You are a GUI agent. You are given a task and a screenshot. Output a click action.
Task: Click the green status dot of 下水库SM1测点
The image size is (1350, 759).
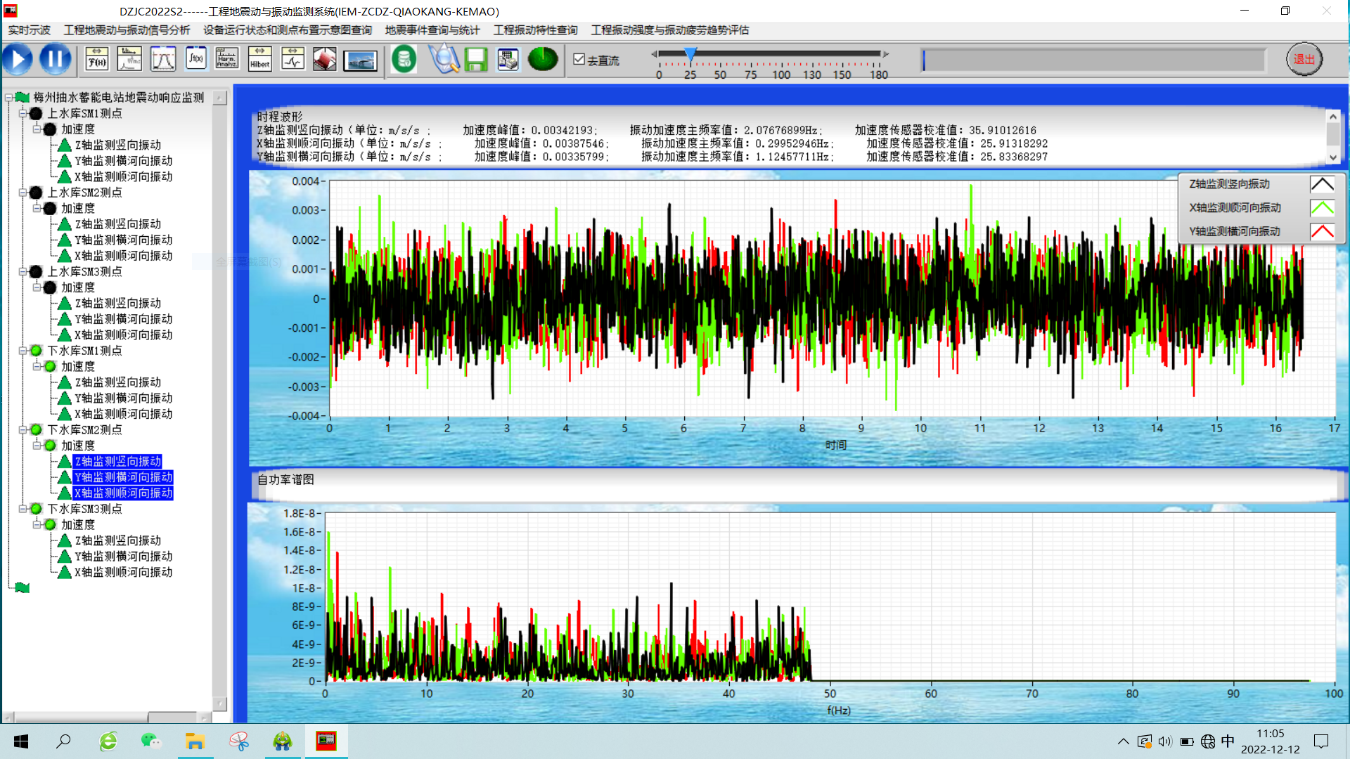tap(36, 350)
